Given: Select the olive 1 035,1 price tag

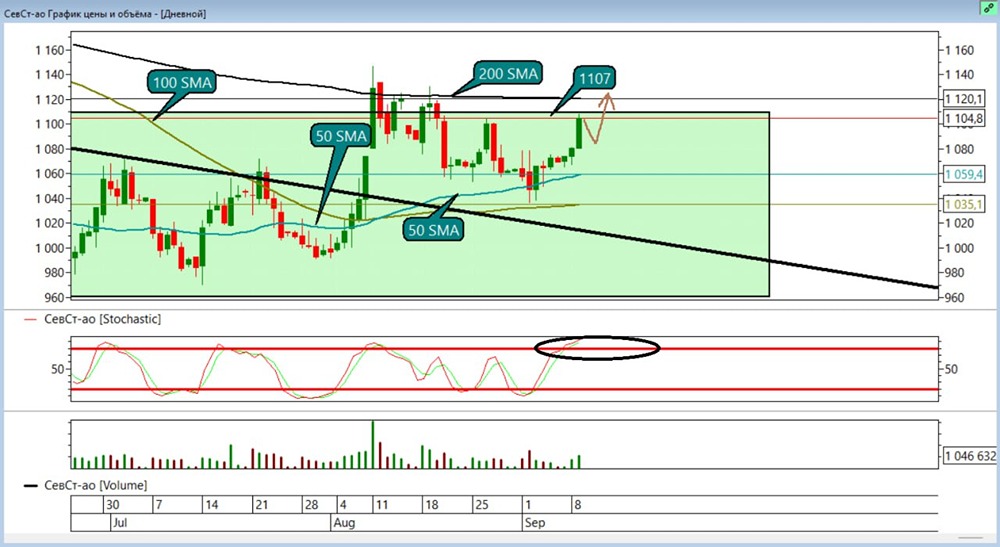Looking at the screenshot, I should point(963,204).
